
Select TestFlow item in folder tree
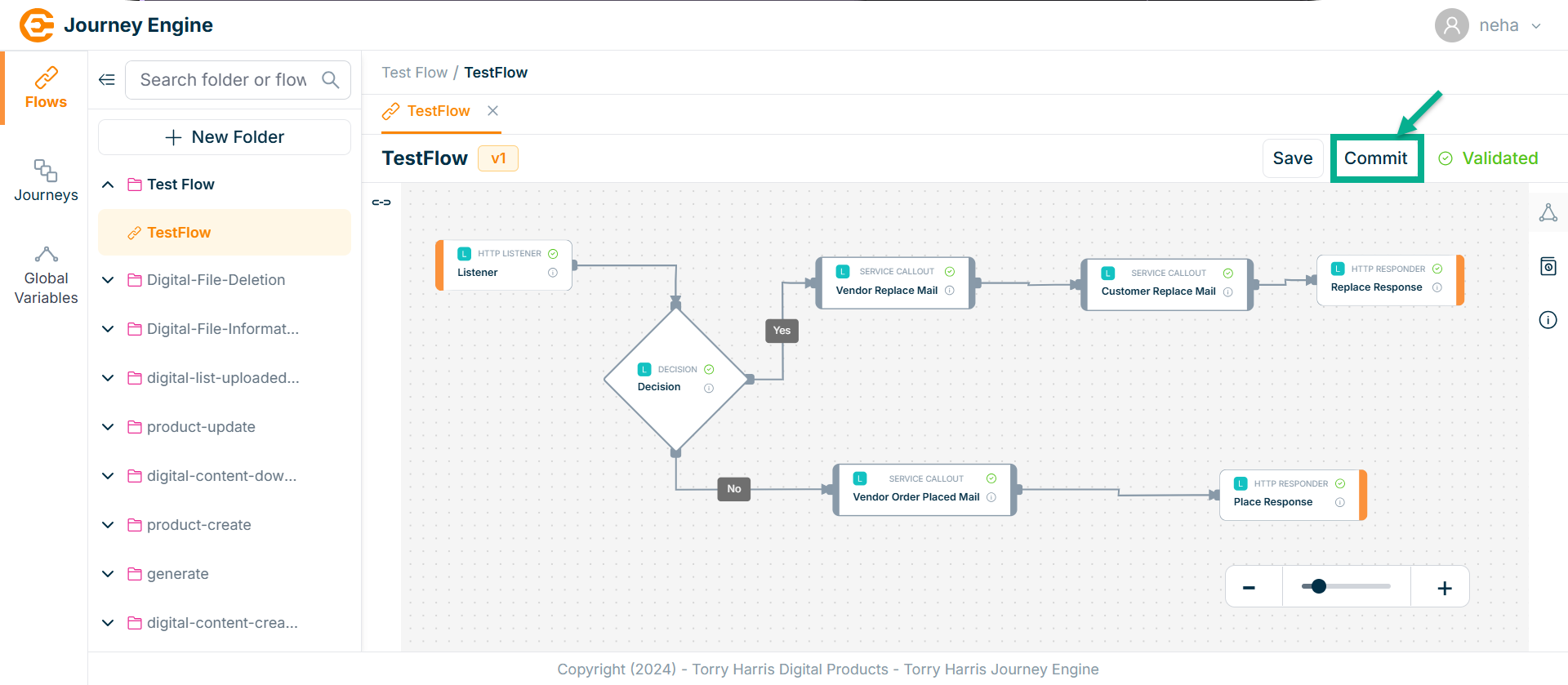(x=179, y=233)
